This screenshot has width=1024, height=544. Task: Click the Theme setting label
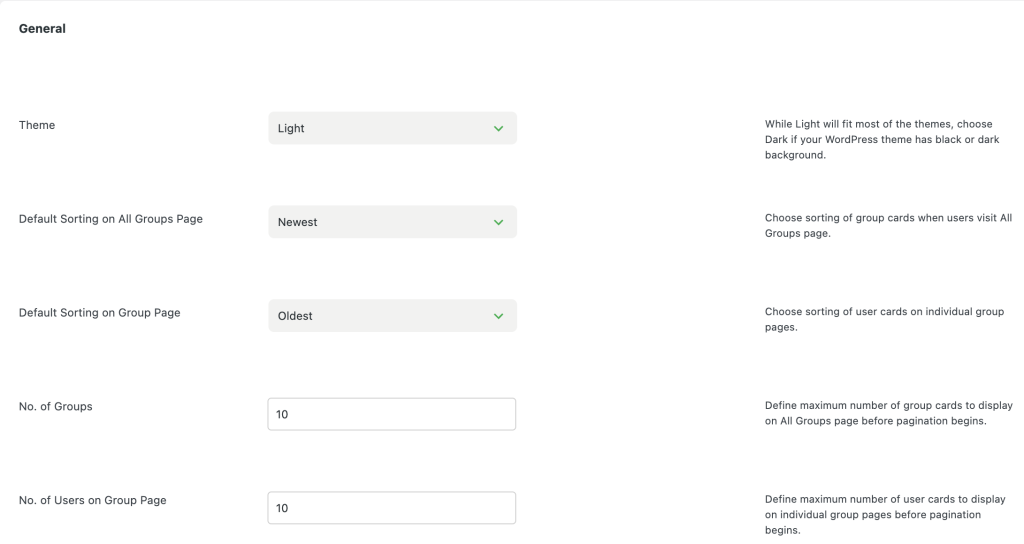pyautogui.click(x=37, y=125)
